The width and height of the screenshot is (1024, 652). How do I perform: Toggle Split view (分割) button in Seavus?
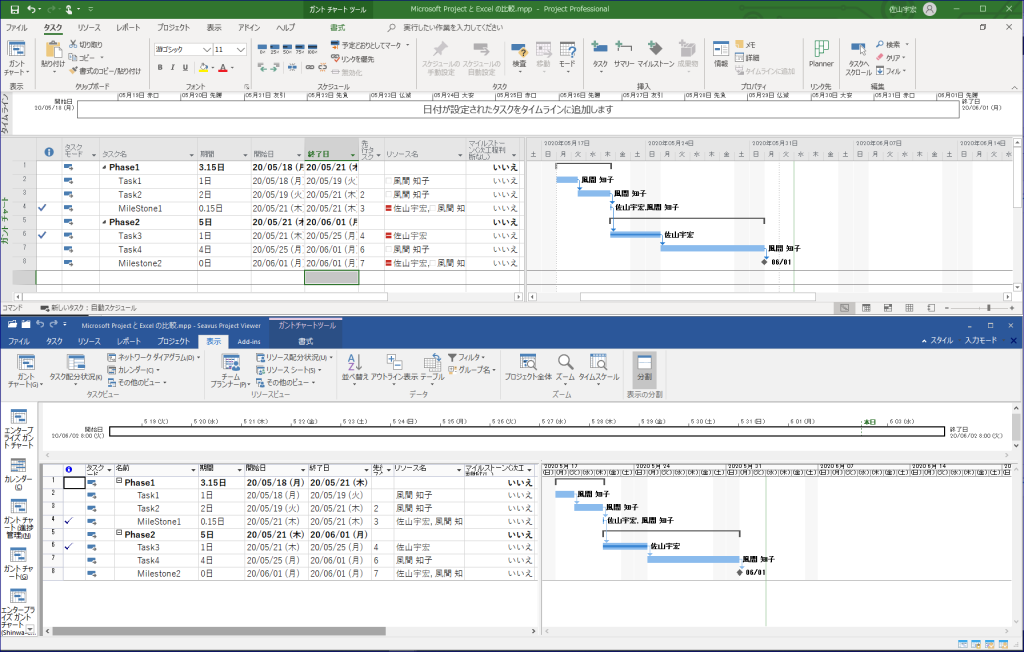point(644,368)
